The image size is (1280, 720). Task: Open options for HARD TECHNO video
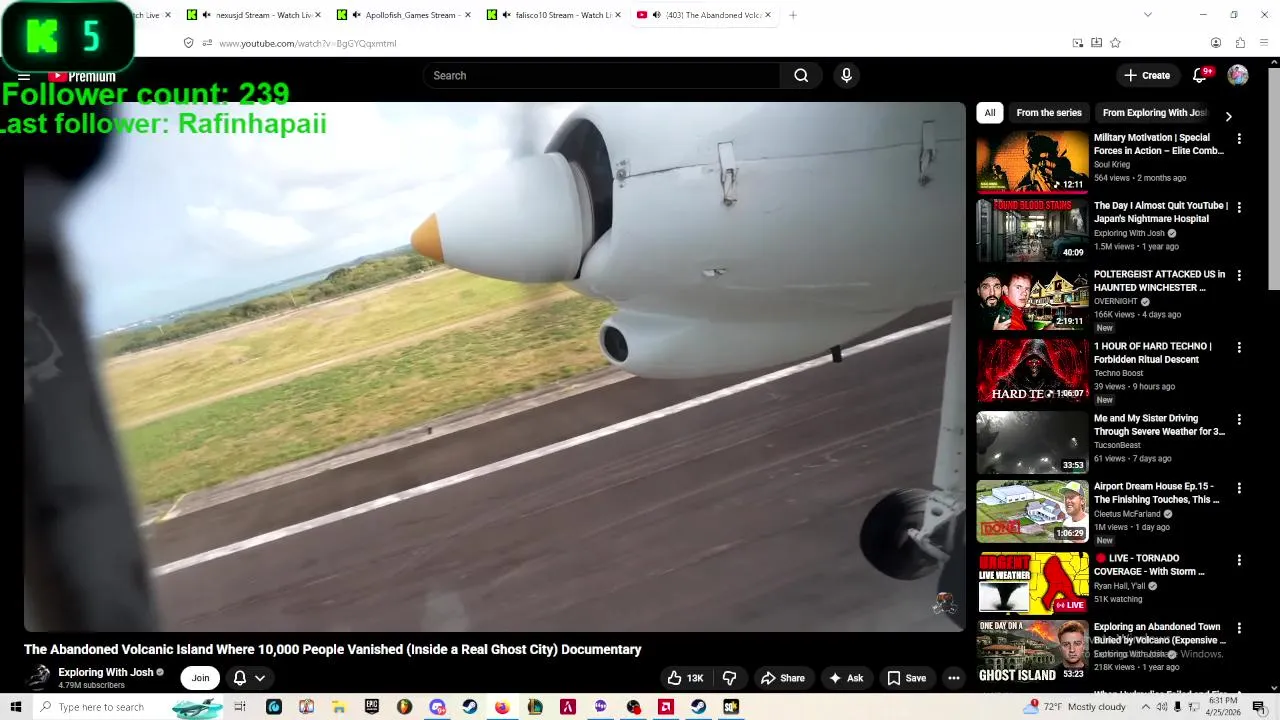coord(1239,347)
